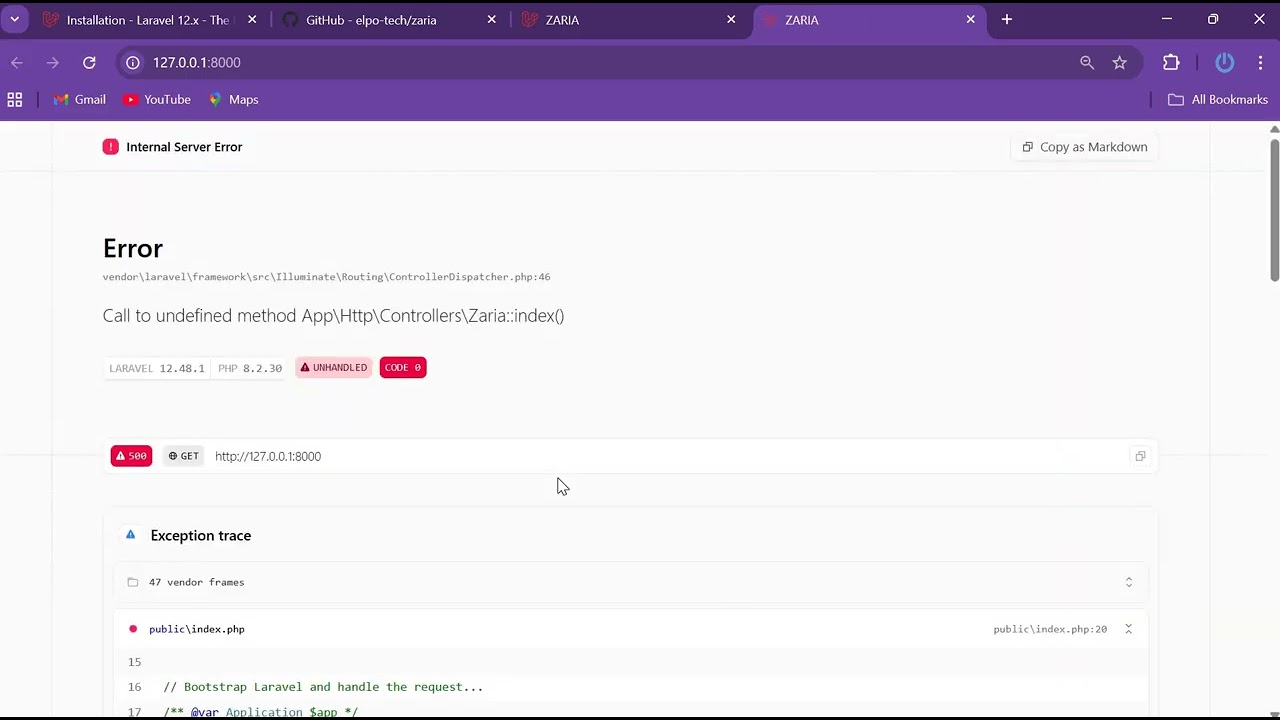Open a new browser tab
This screenshot has width=1280, height=720.
tap(1007, 19)
